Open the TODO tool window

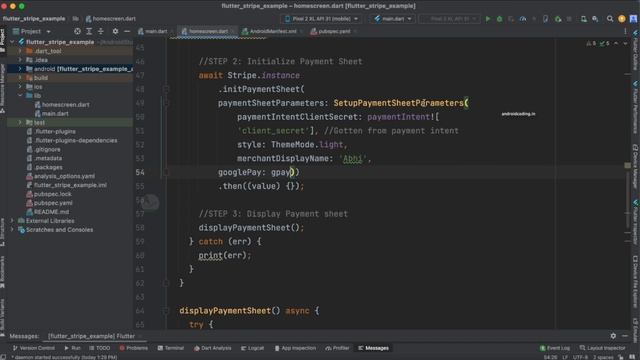point(100,348)
